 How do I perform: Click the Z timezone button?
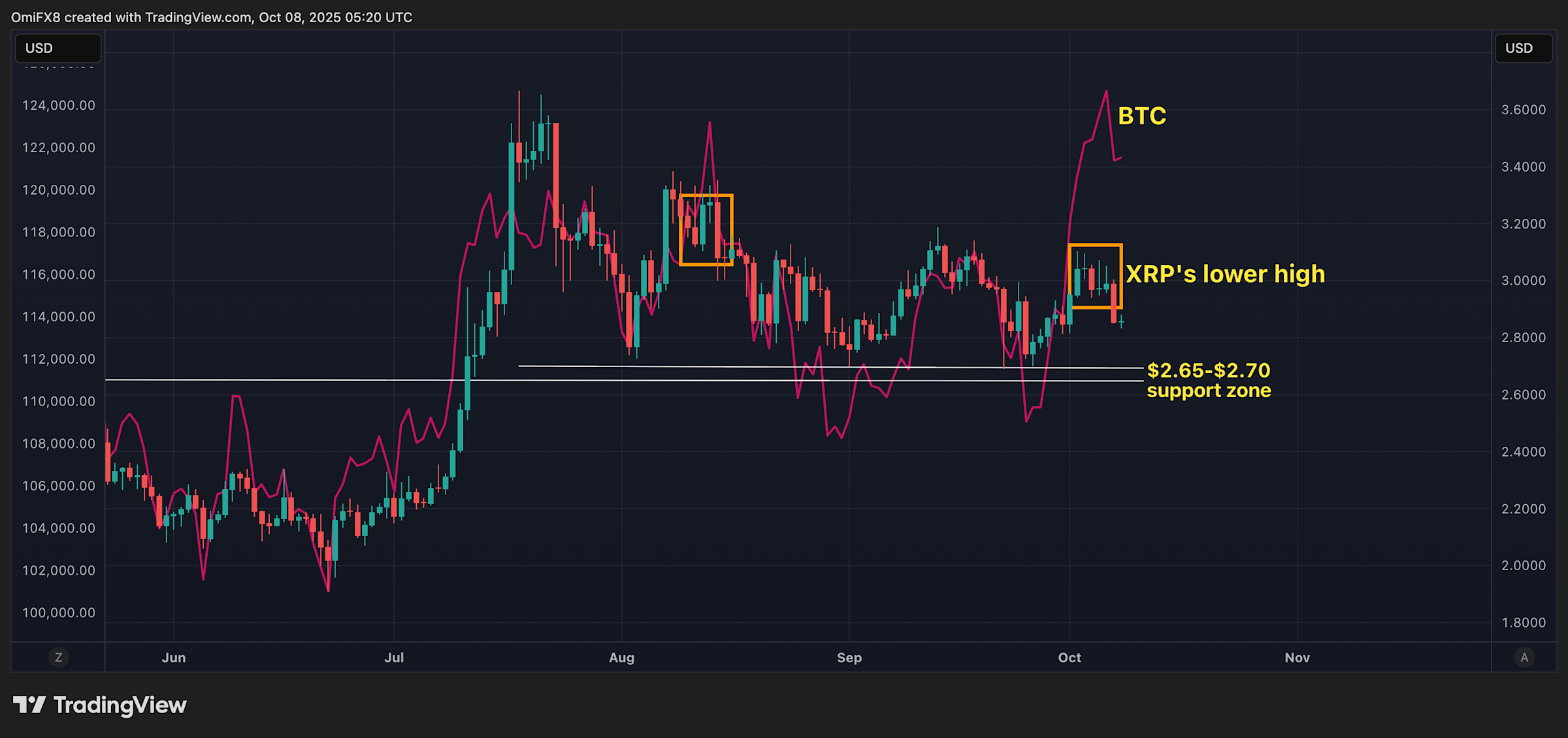click(59, 658)
